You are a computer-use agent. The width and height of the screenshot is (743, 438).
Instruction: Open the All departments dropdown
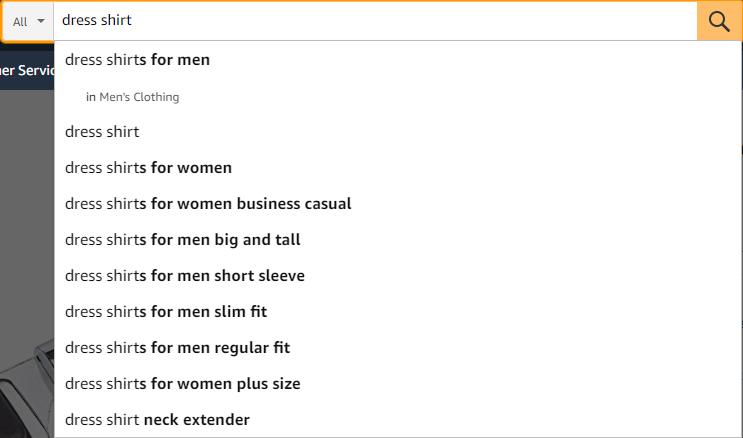(x=28, y=21)
